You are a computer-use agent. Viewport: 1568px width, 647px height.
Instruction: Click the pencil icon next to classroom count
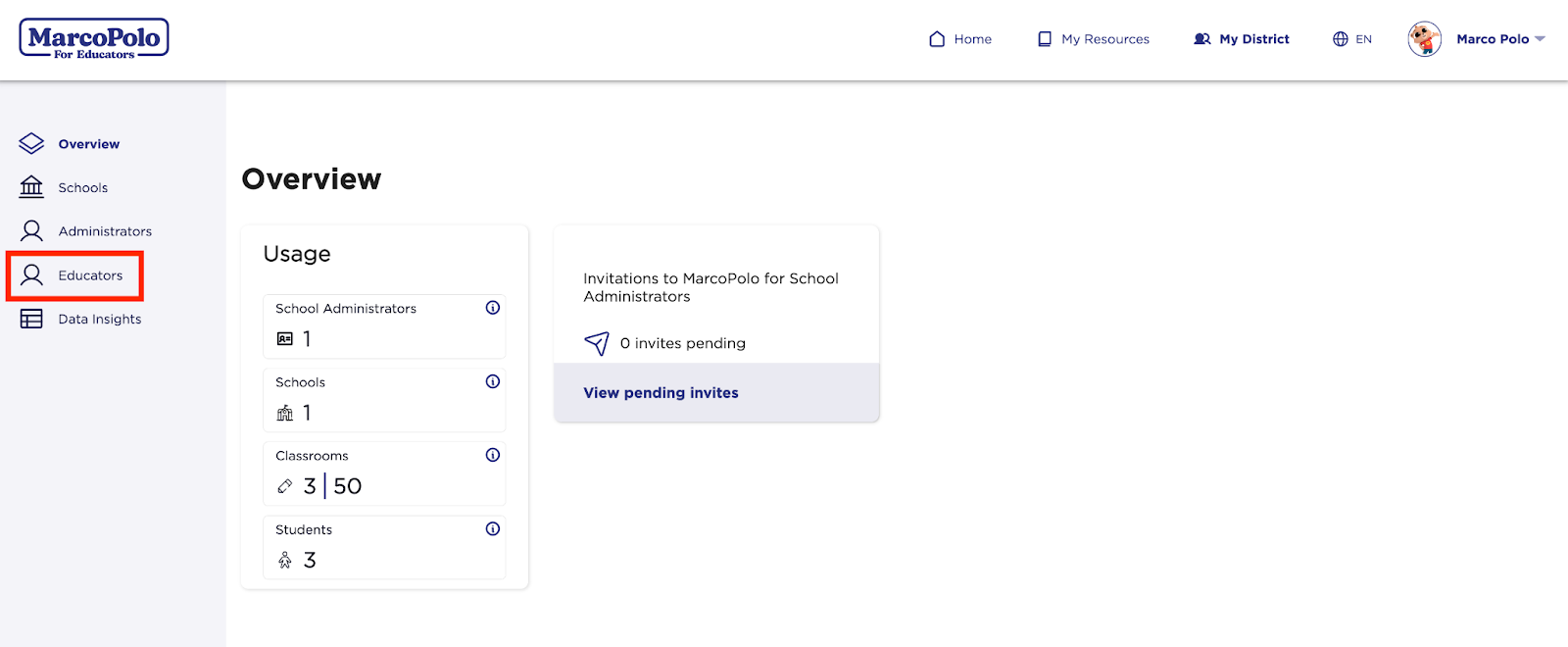(285, 485)
